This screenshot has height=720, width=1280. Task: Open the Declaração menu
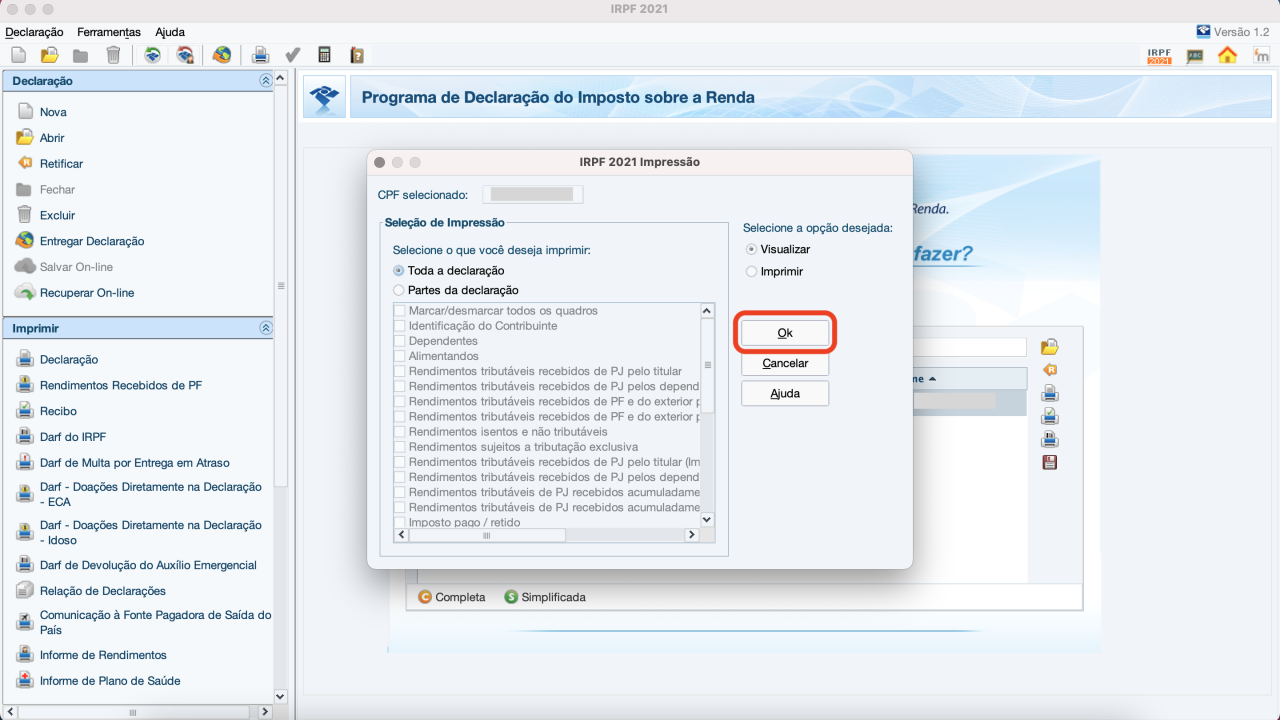tap(35, 32)
